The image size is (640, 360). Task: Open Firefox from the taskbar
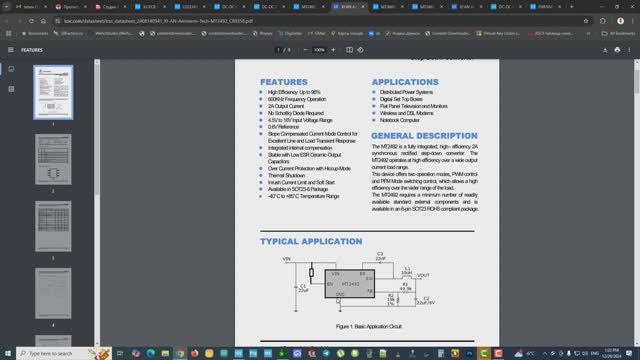pyautogui.click(x=195, y=353)
